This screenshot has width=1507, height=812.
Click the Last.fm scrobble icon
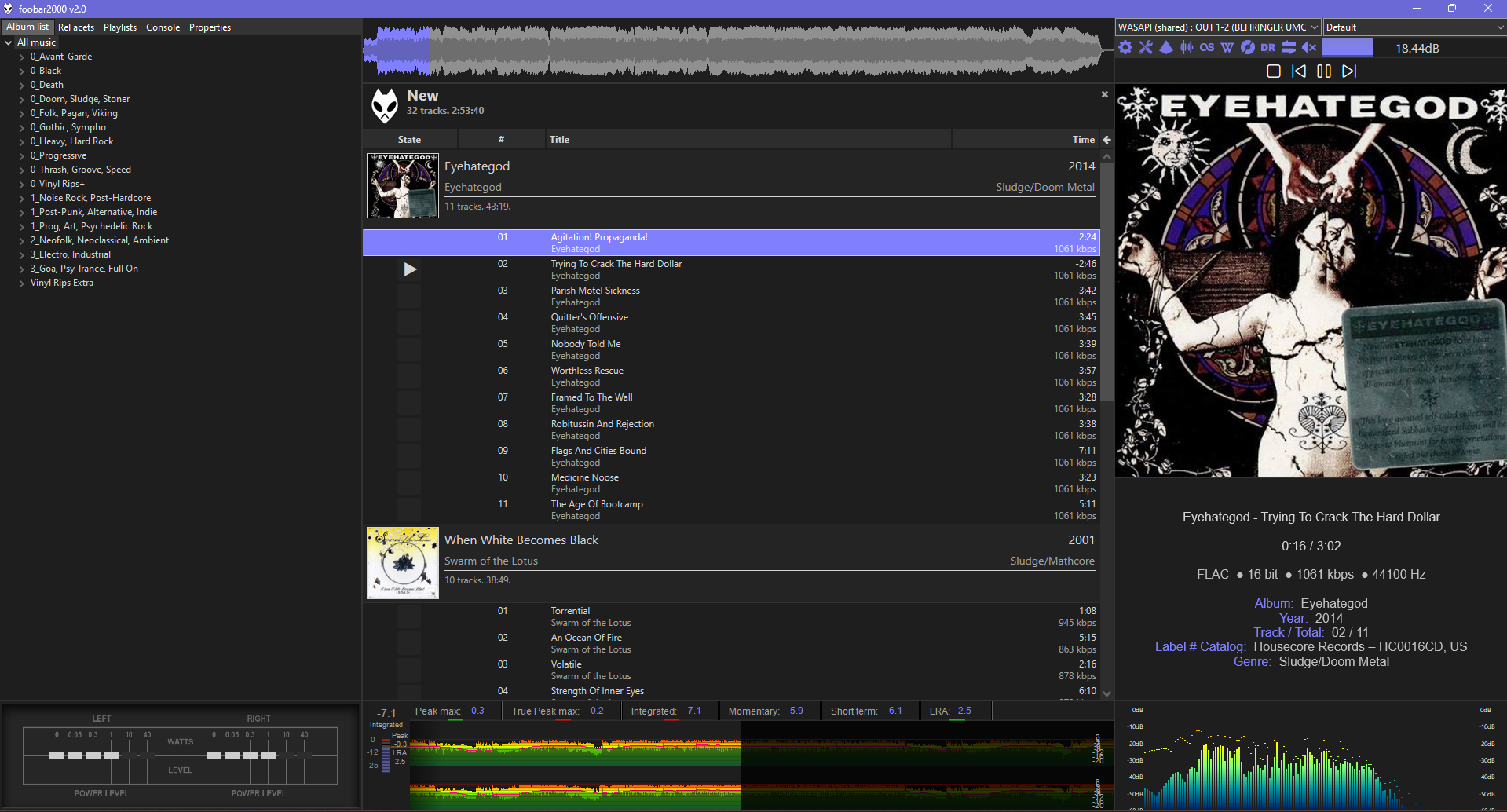click(x=1207, y=48)
